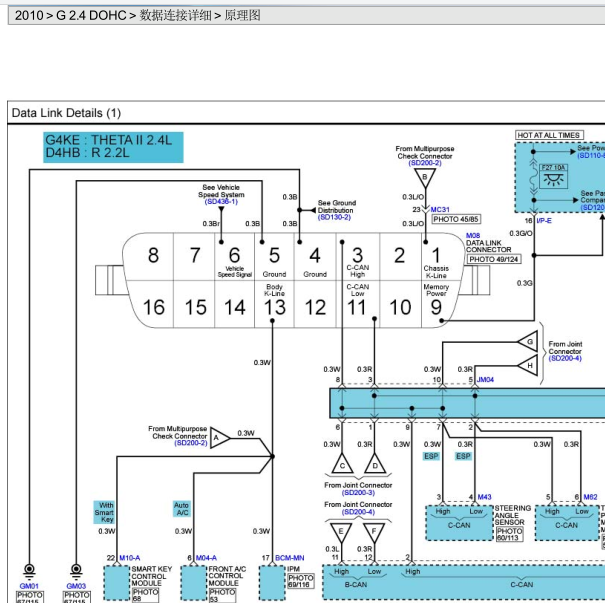The width and height of the screenshot is (605, 603).
Task: Click the 'HOT AT ALL TIMES' label
Action: [x=549, y=135]
